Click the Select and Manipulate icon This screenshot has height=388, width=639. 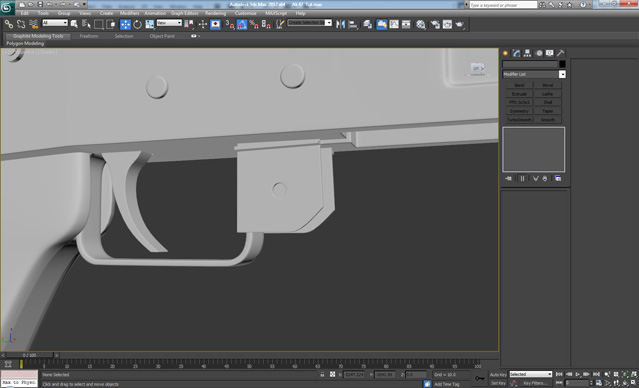tap(203, 24)
